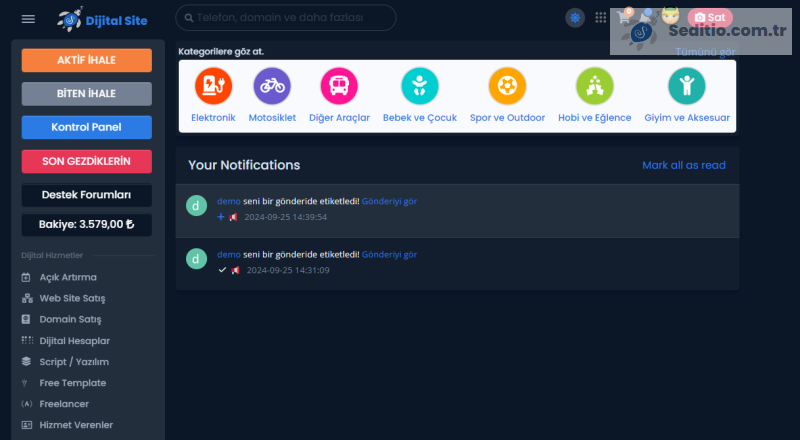Open the Diğer Araçlar bus icon
Viewport: 800px width, 440px height.
pyautogui.click(x=339, y=86)
